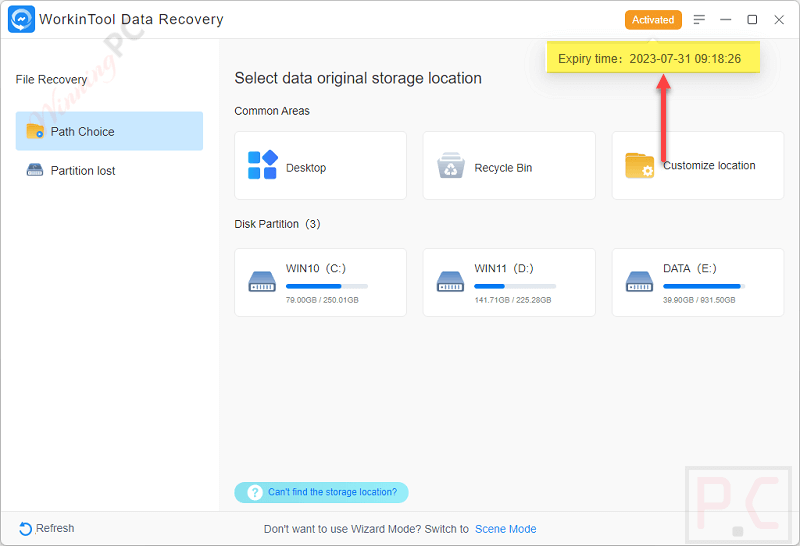
Task: Click the WIN11 (D:) usage bar
Action: point(515,286)
